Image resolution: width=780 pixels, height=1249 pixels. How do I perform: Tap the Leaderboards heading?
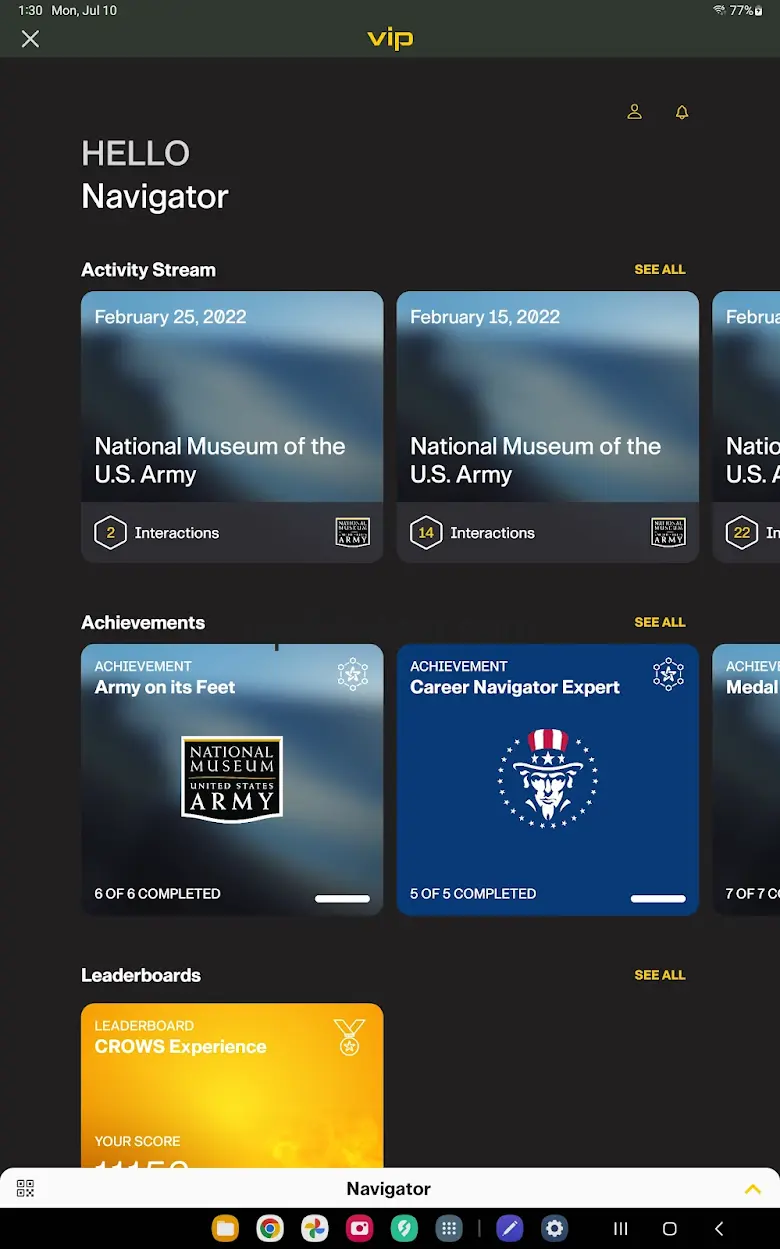[x=141, y=975]
